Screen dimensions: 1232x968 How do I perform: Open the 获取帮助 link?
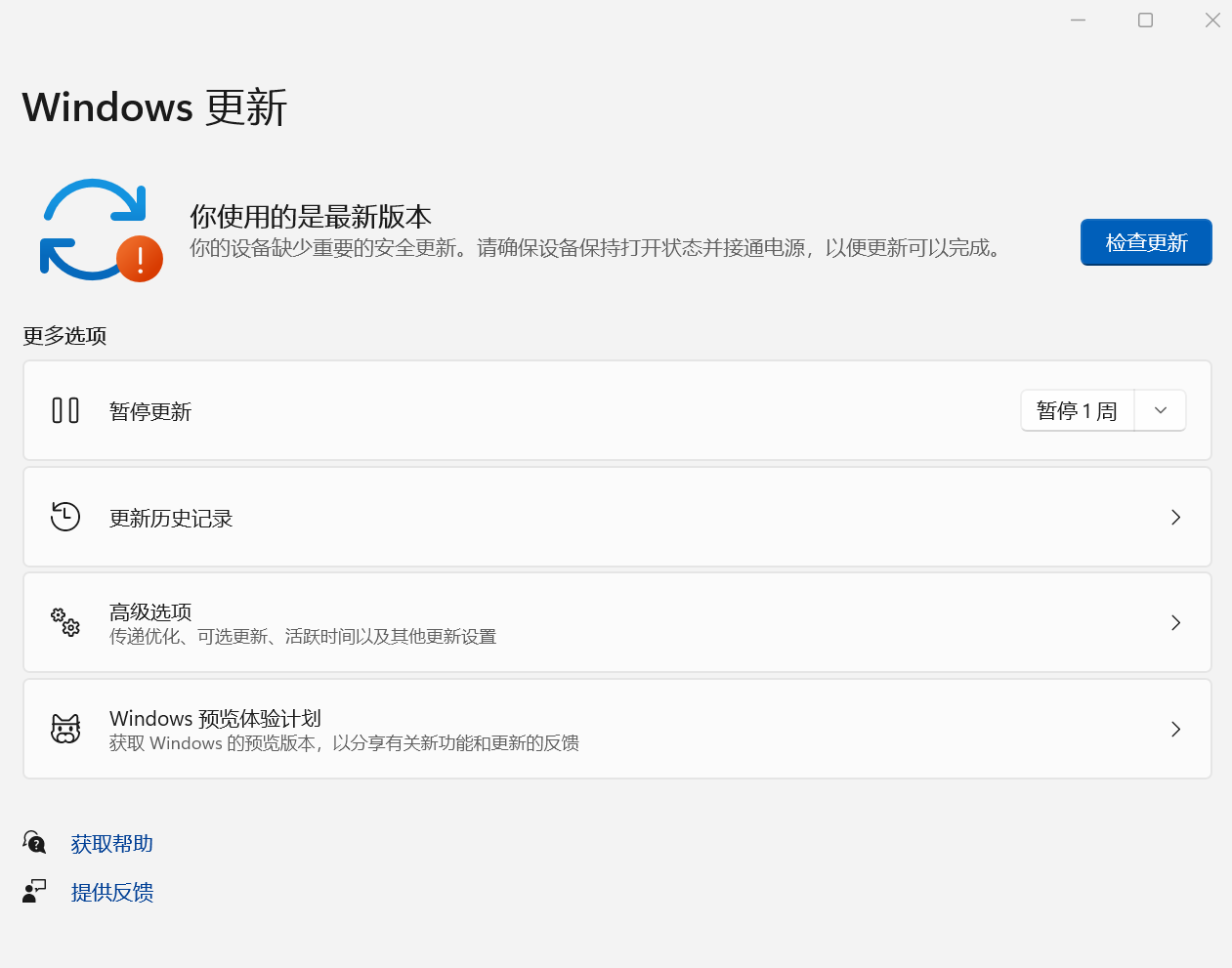112,843
